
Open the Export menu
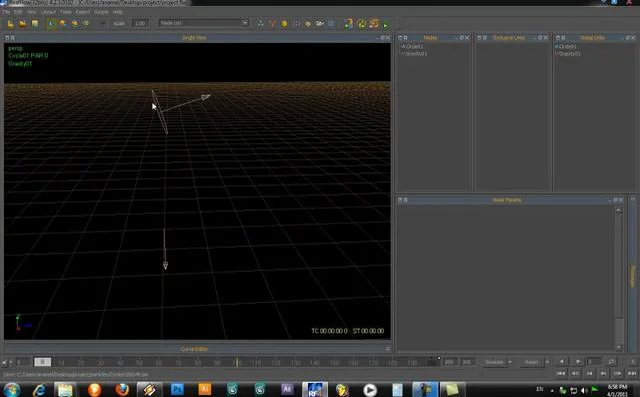coord(82,12)
